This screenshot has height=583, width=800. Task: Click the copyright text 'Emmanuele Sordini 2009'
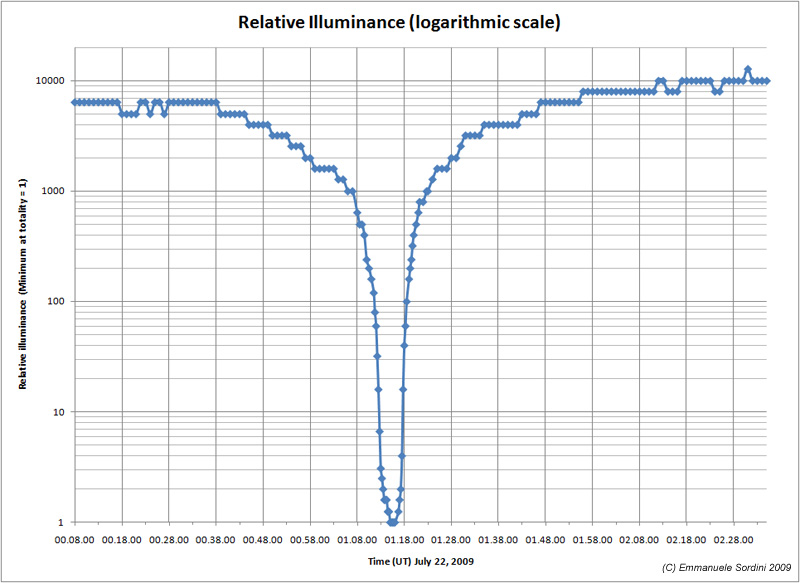coord(735,568)
